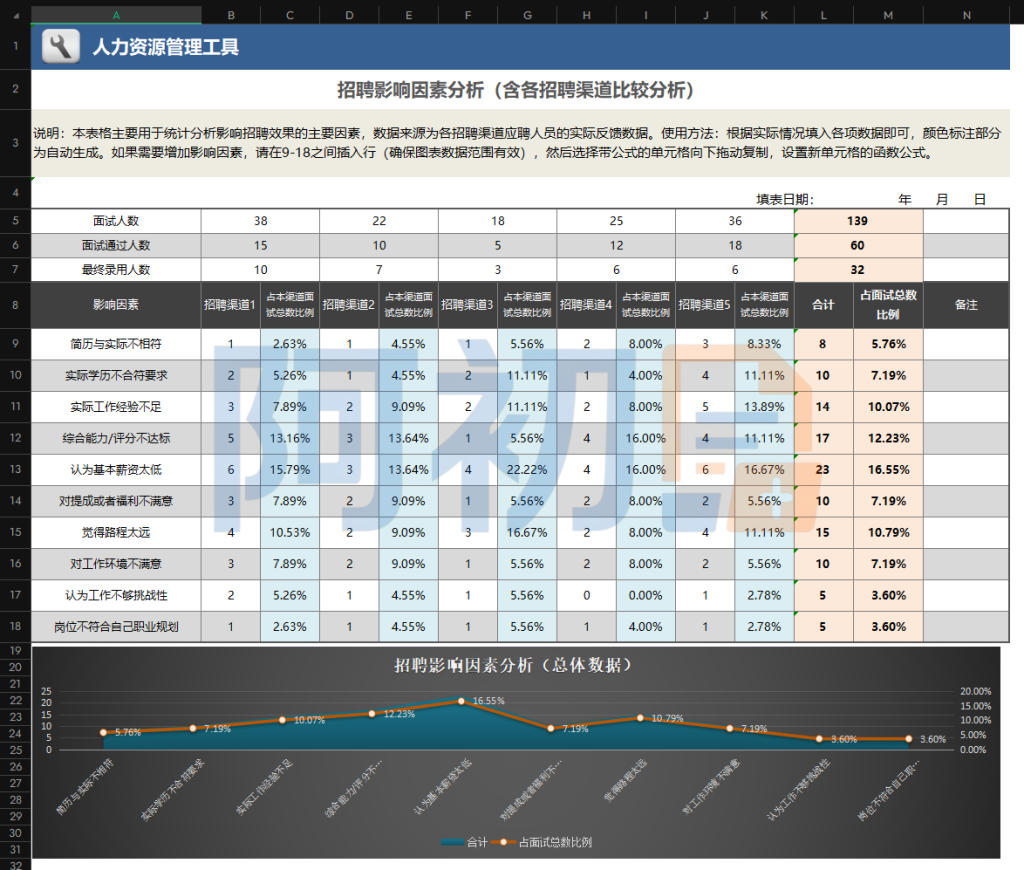Click the 实际工作经验不足 row label
The height and width of the screenshot is (870, 1024).
click(x=116, y=407)
